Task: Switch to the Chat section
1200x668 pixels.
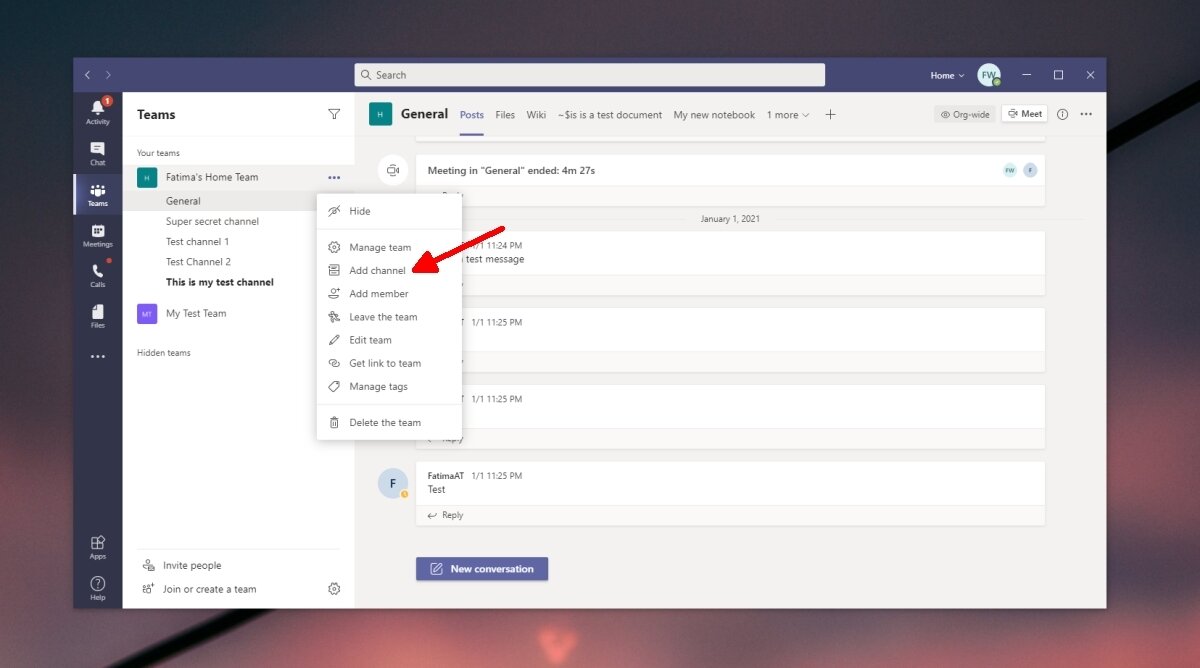Action: pyautogui.click(x=97, y=152)
